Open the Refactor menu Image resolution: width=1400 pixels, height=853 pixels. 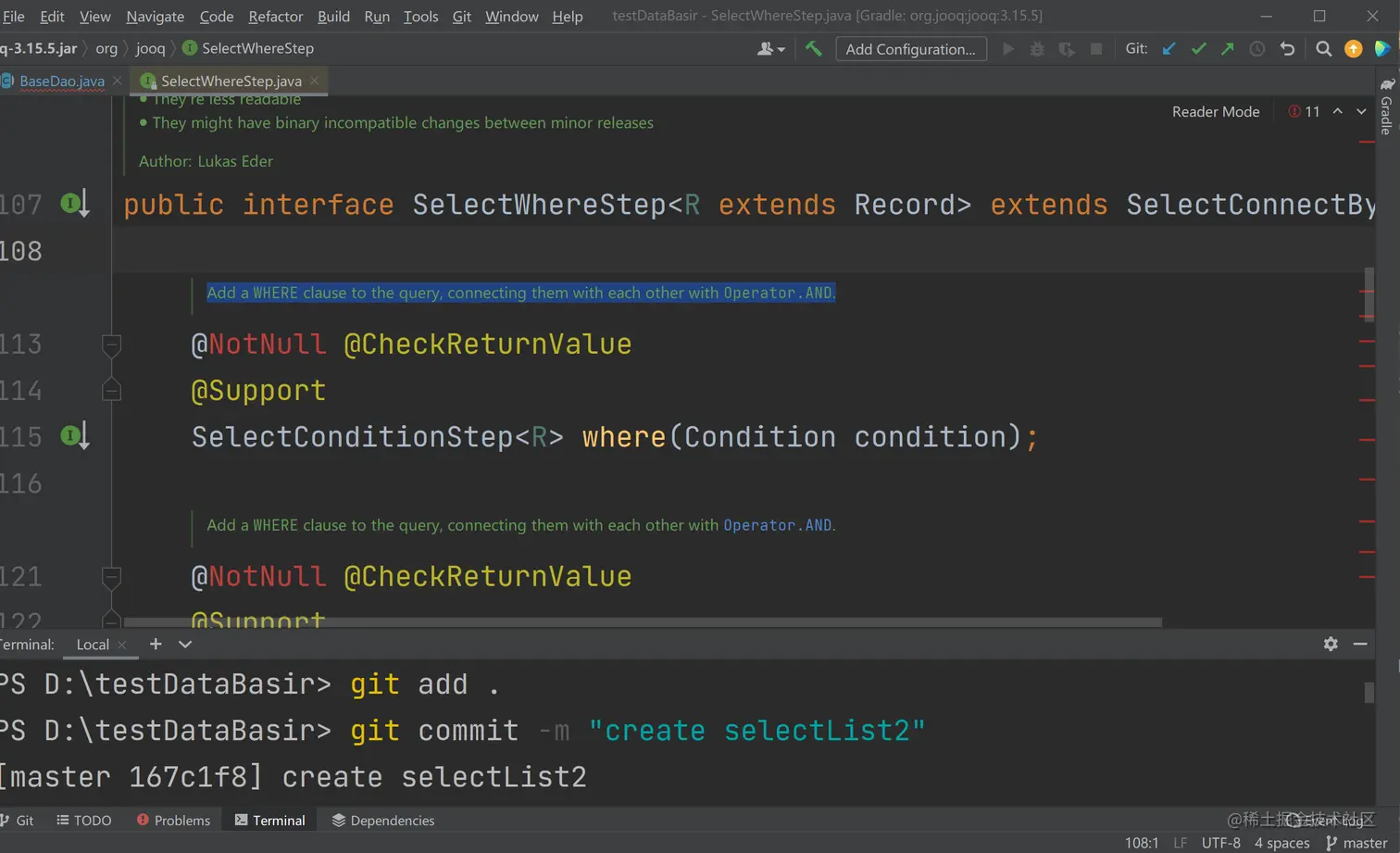pyautogui.click(x=275, y=17)
